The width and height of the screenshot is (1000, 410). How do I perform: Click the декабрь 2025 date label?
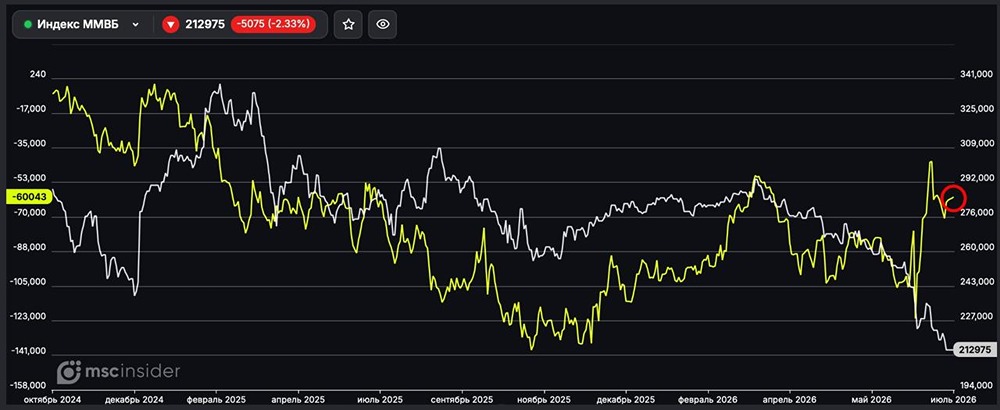coord(626,399)
